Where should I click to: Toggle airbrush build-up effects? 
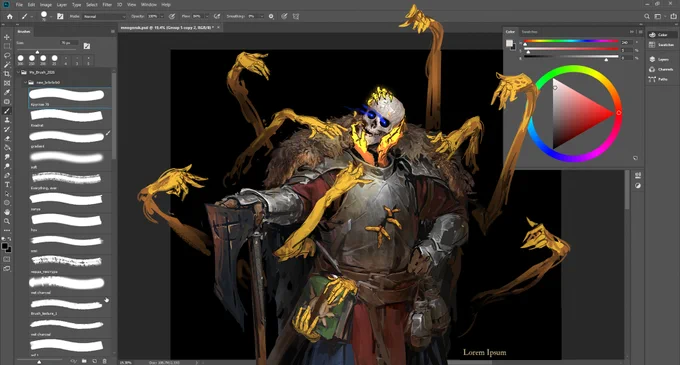click(217, 16)
